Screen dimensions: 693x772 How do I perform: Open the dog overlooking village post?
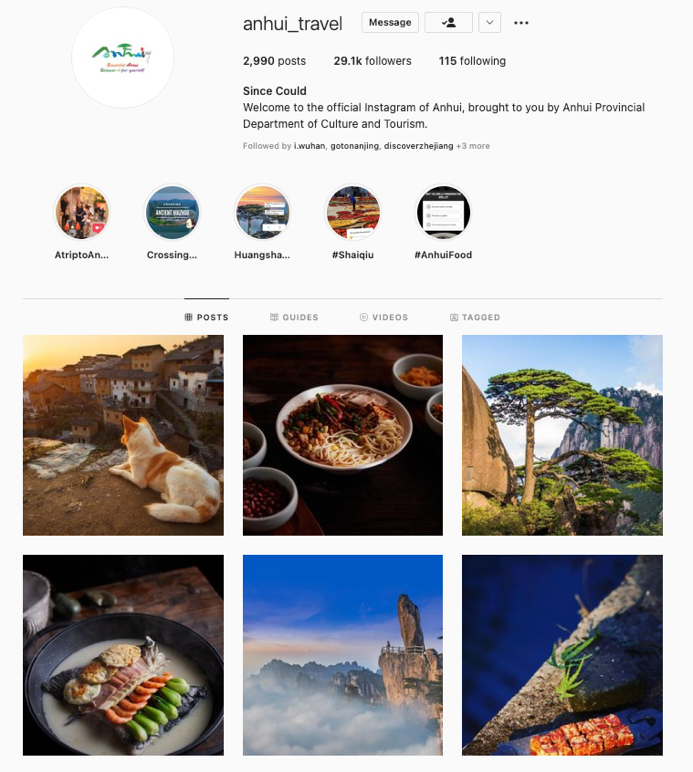click(123, 435)
